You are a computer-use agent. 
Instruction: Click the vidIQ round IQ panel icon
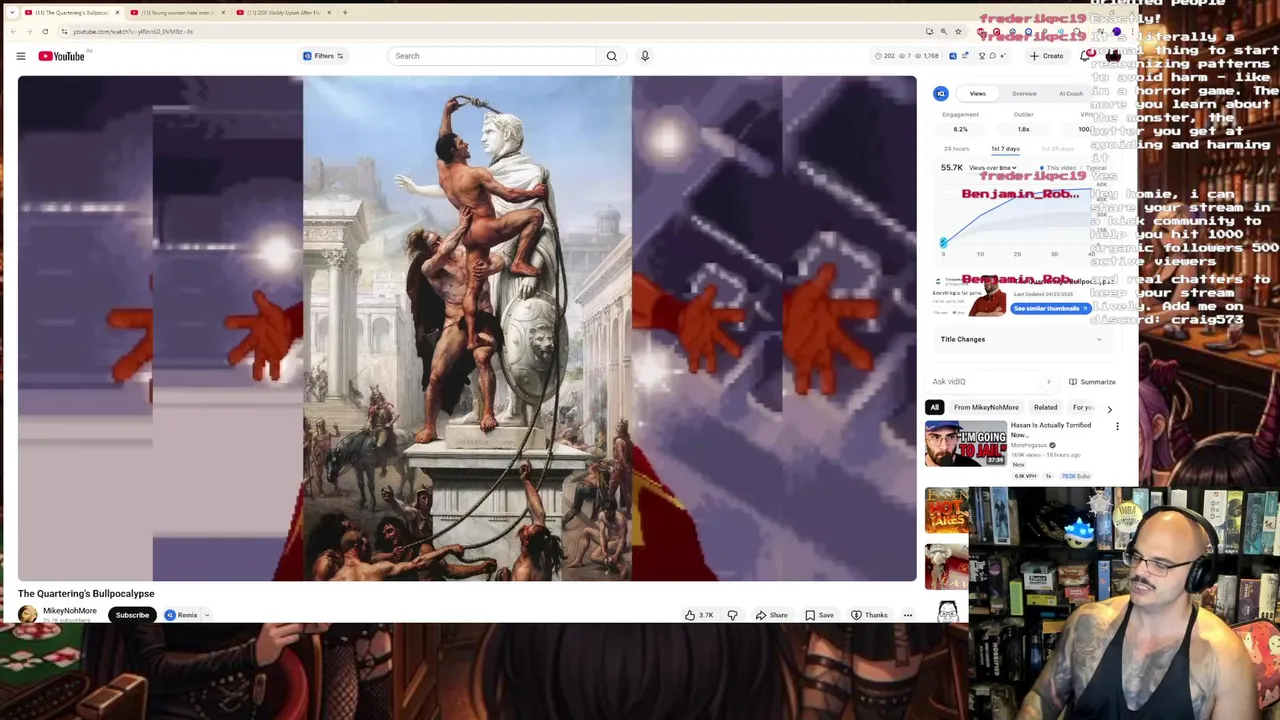click(940, 94)
